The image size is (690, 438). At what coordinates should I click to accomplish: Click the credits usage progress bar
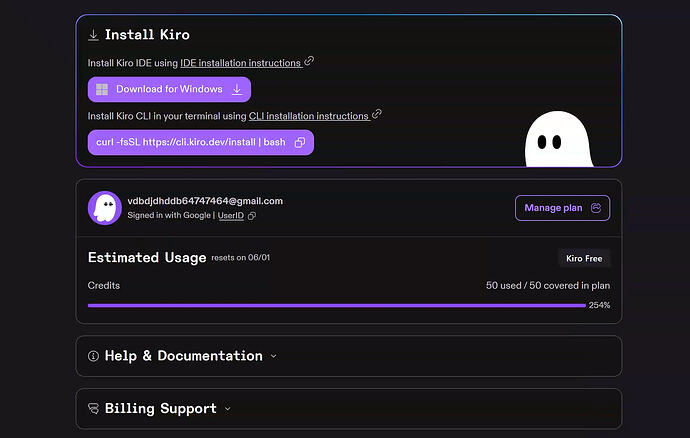click(337, 305)
